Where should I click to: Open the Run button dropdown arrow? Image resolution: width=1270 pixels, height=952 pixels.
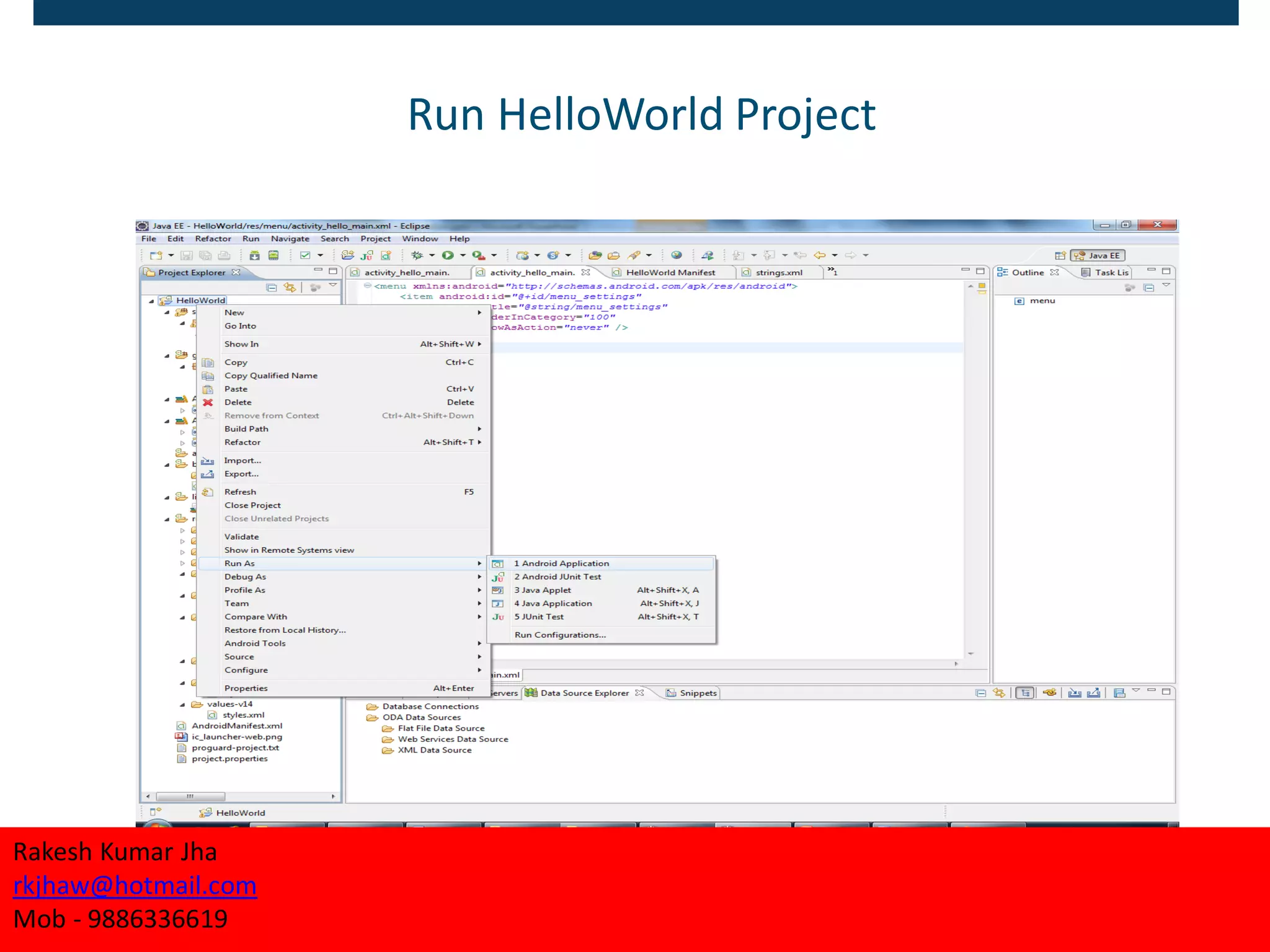(x=463, y=255)
